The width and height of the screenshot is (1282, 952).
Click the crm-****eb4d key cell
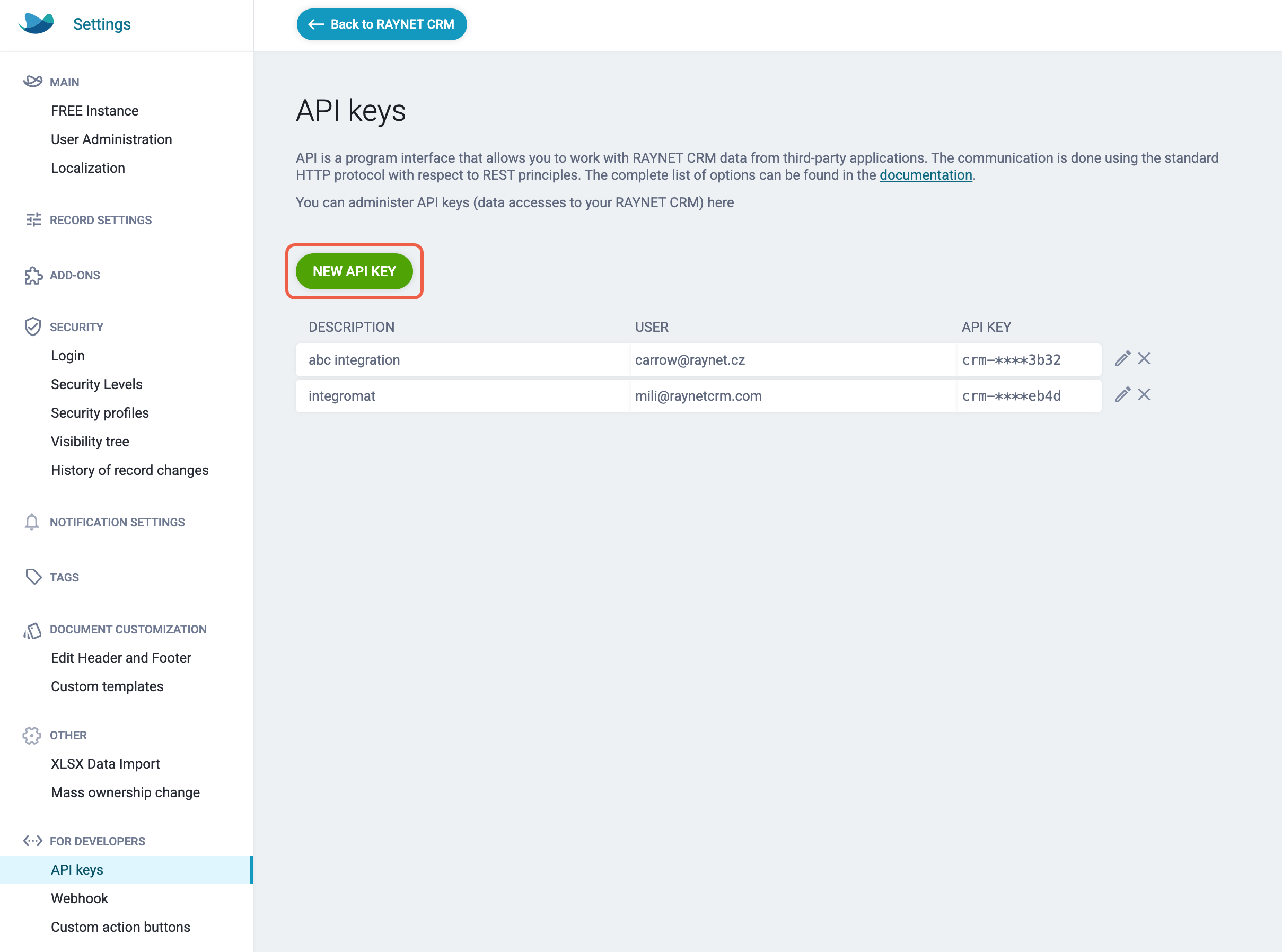pyautogui.click(x=1029, y=396)
